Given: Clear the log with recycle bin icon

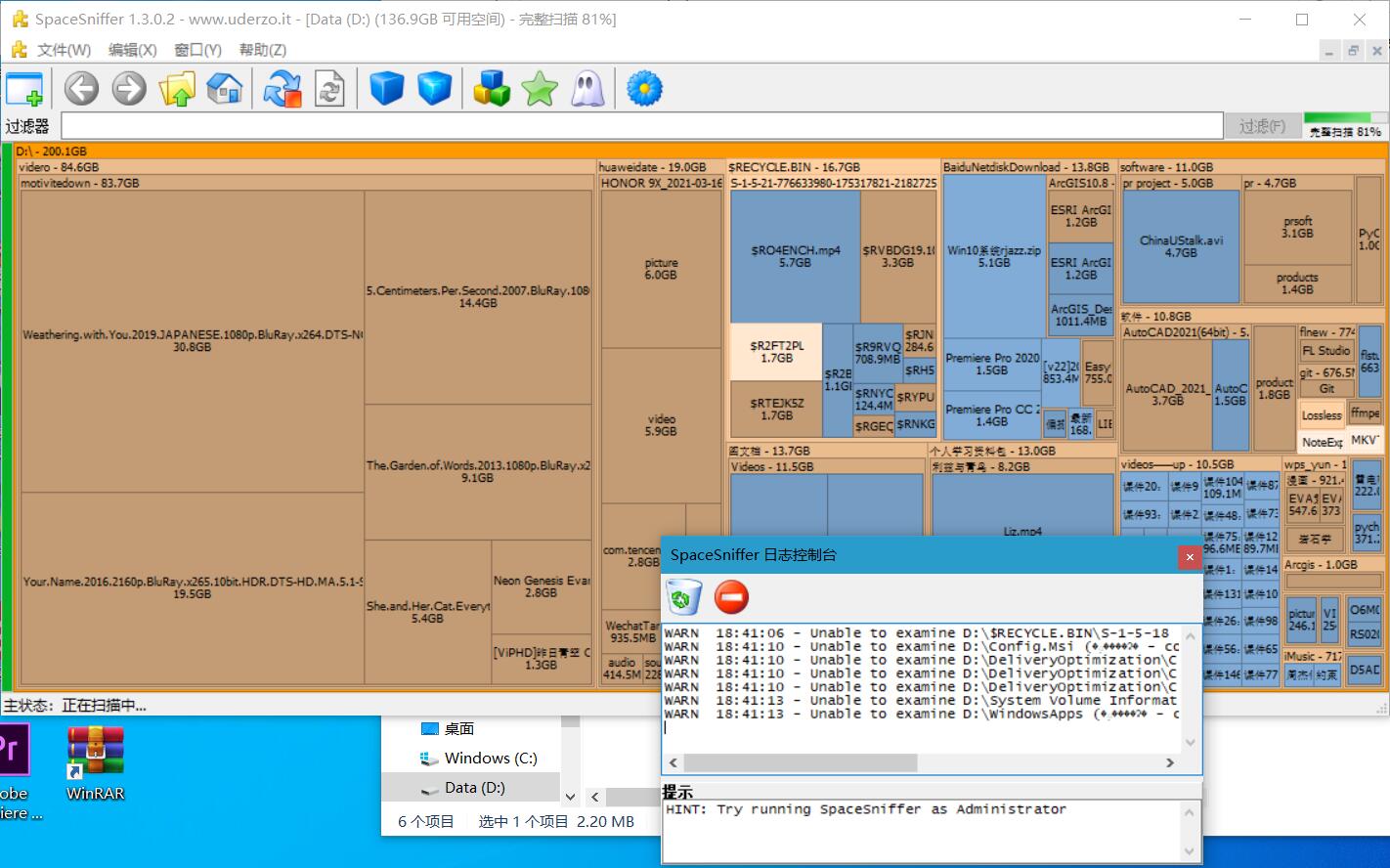Looking at the screenshot, I should [684, 596].
